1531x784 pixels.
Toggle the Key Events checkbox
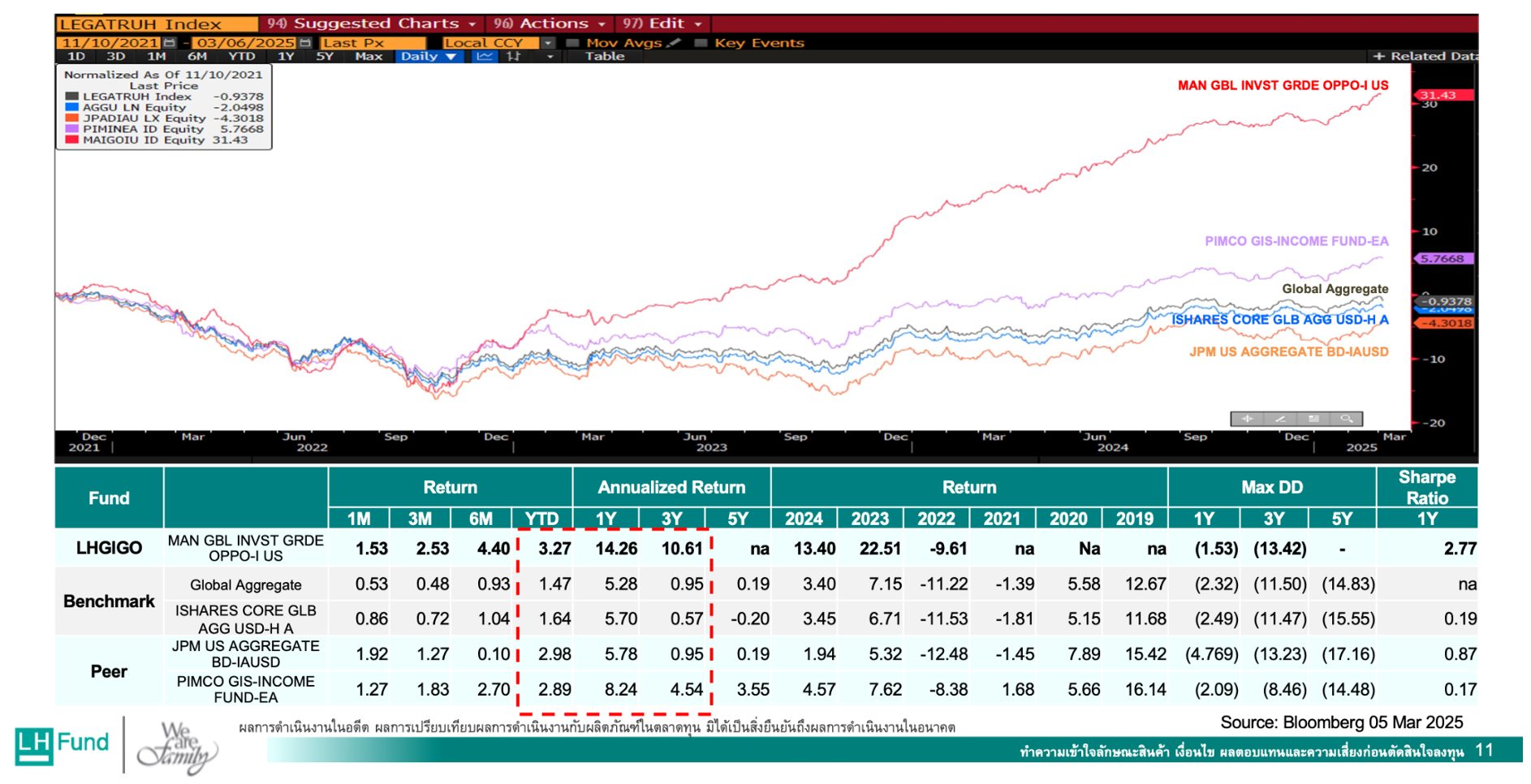(701, 43)
